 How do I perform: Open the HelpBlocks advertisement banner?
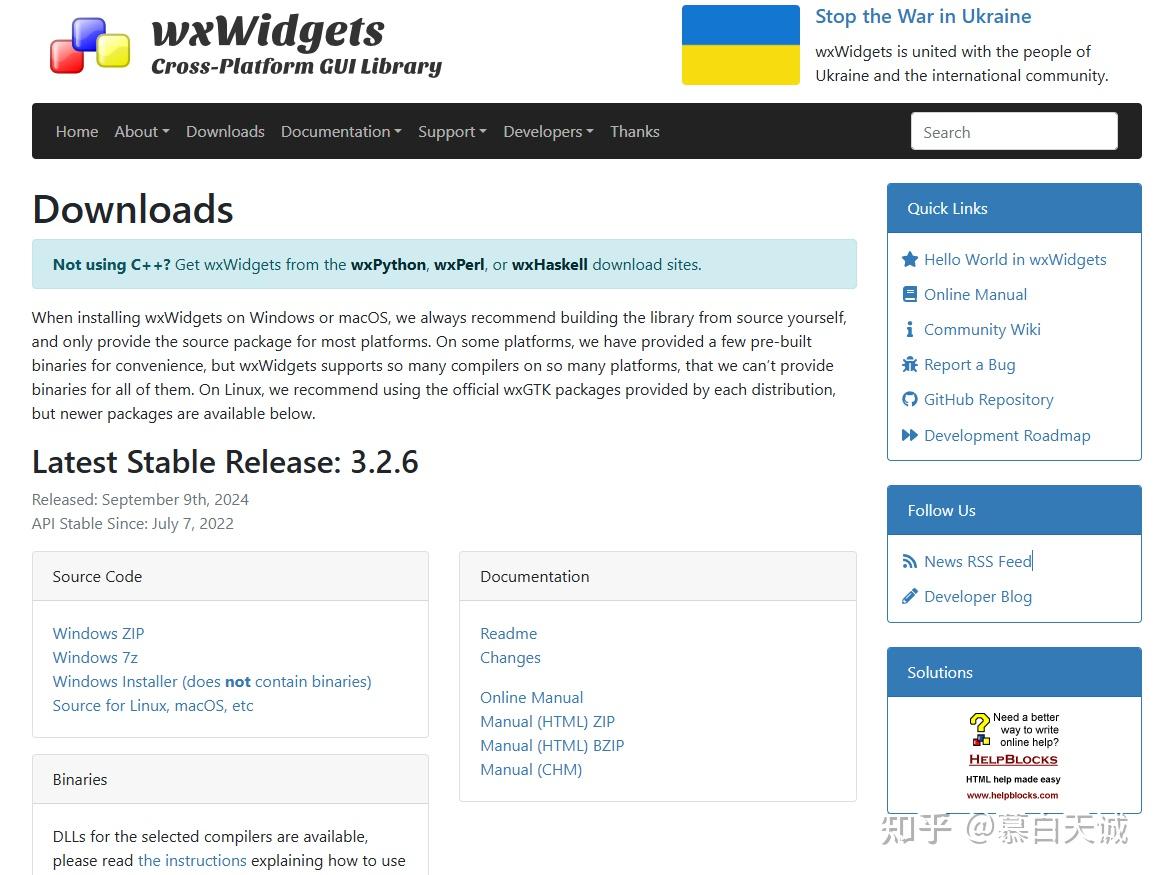[1014, 755]
